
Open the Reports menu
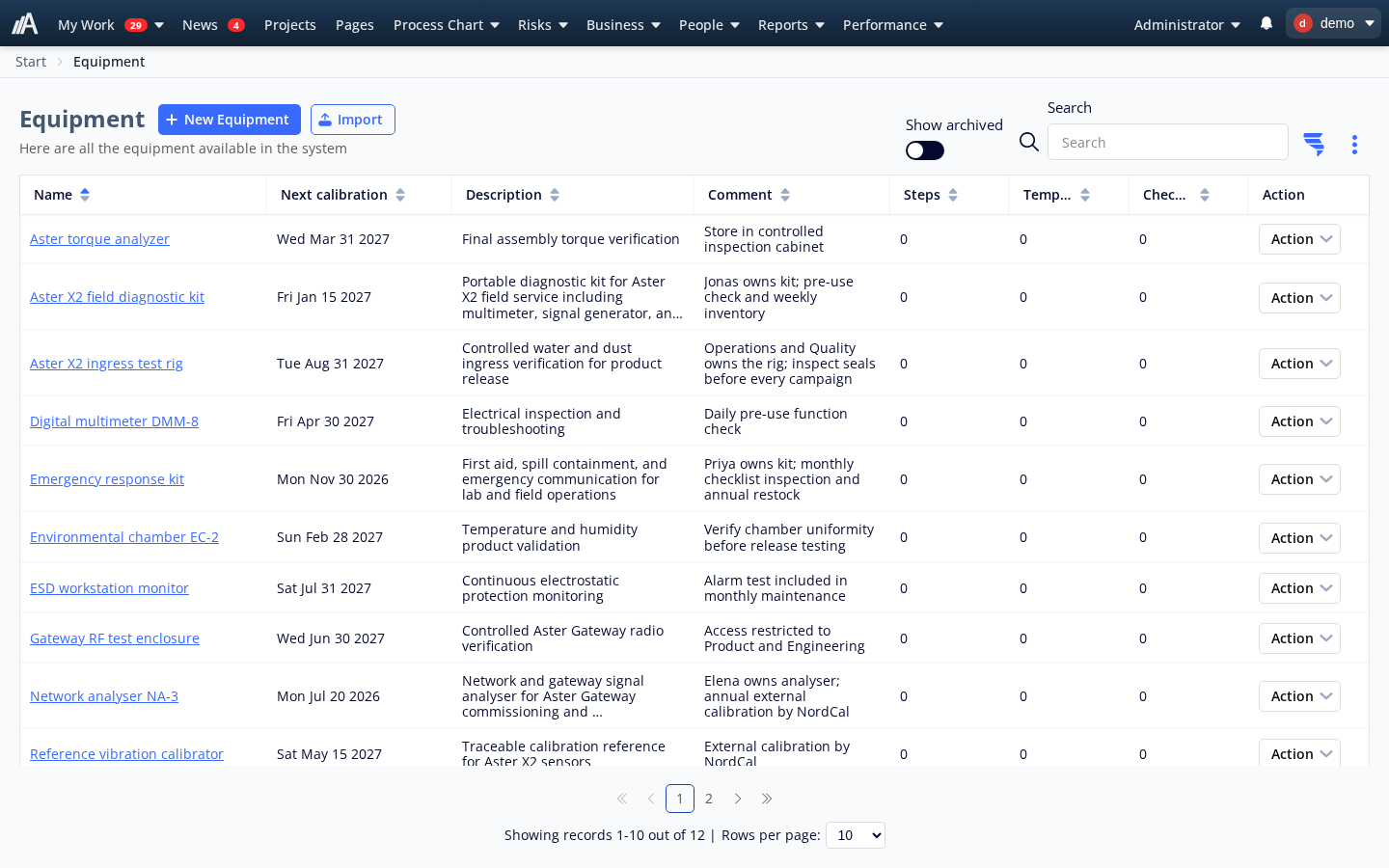[x=791, y=24]
